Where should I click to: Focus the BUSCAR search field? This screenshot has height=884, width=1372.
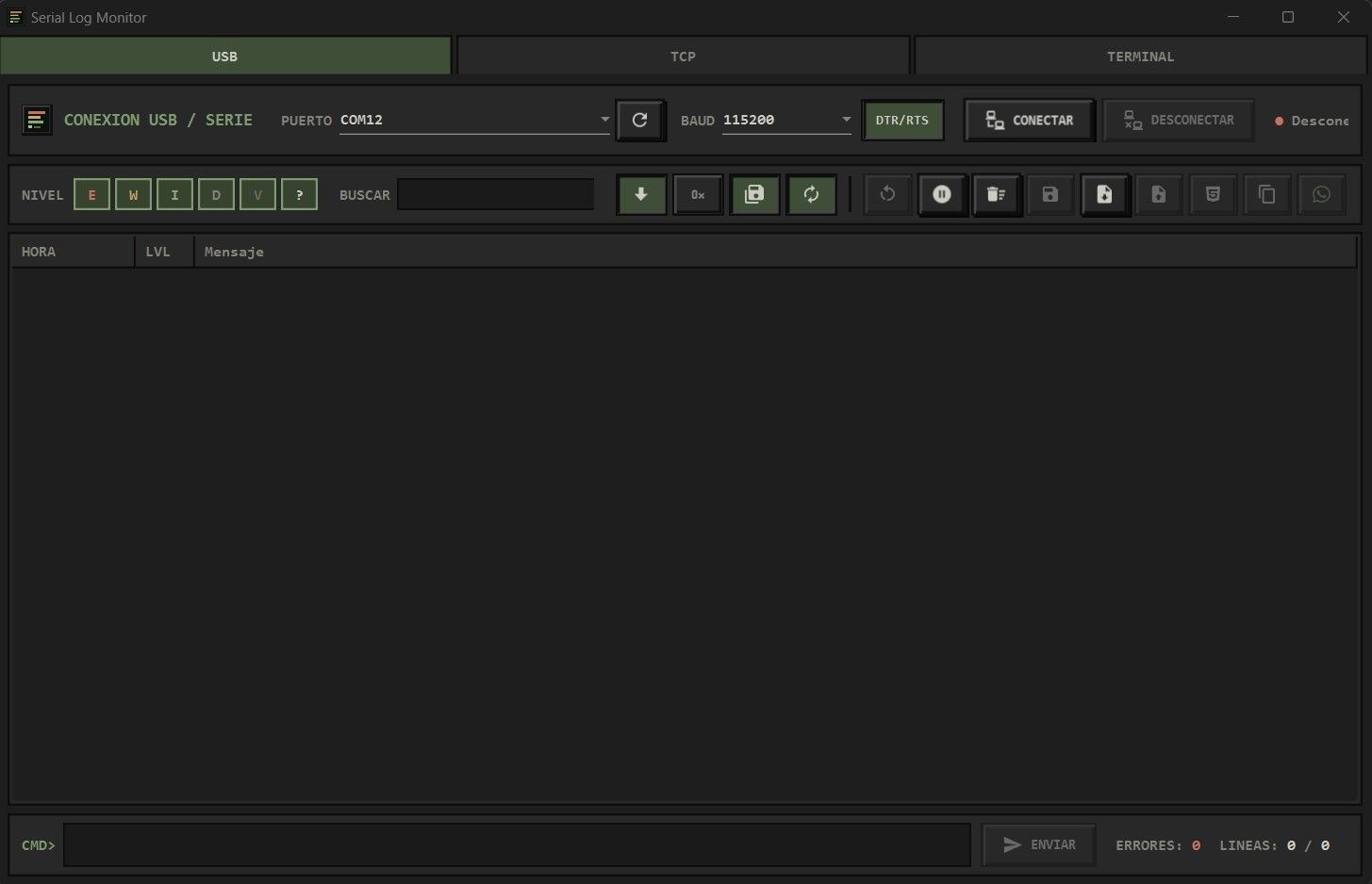496,195
